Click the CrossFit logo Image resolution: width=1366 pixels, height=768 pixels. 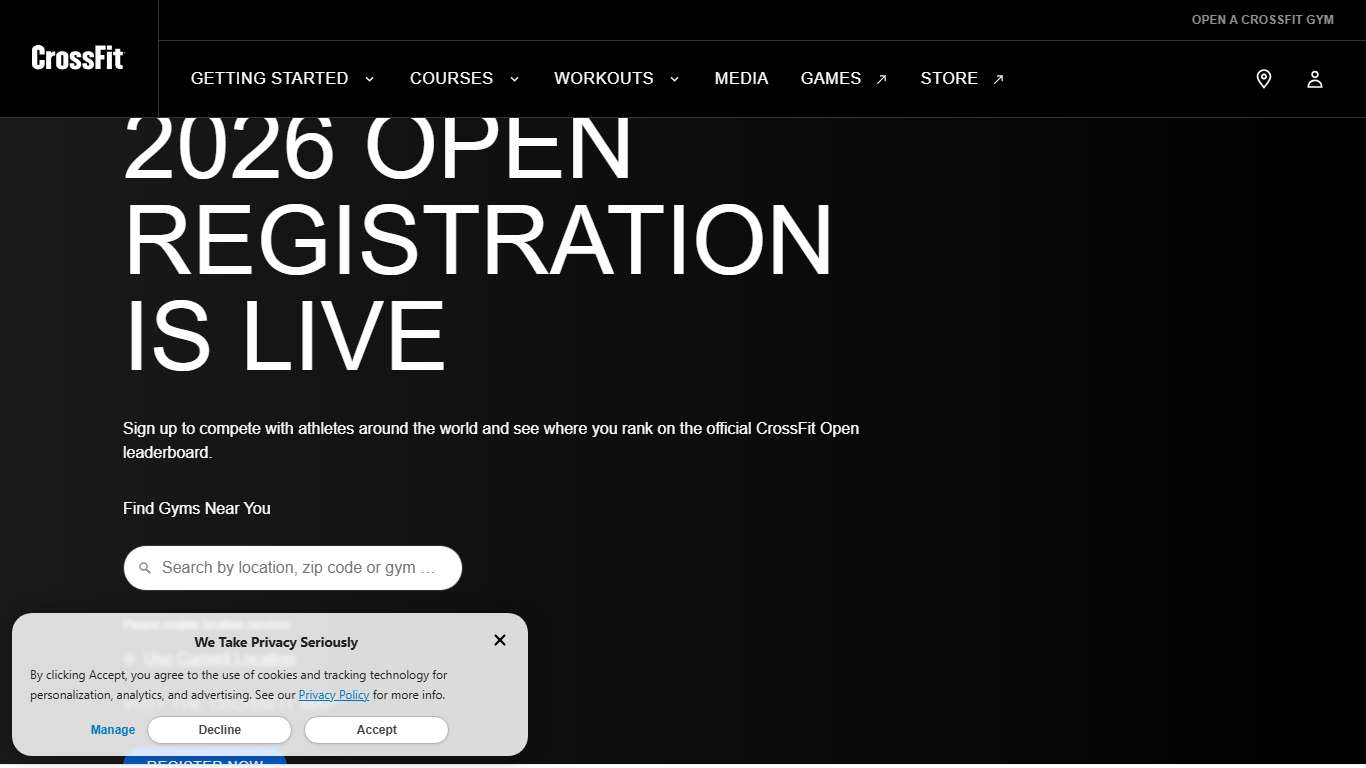coord(78,58)
